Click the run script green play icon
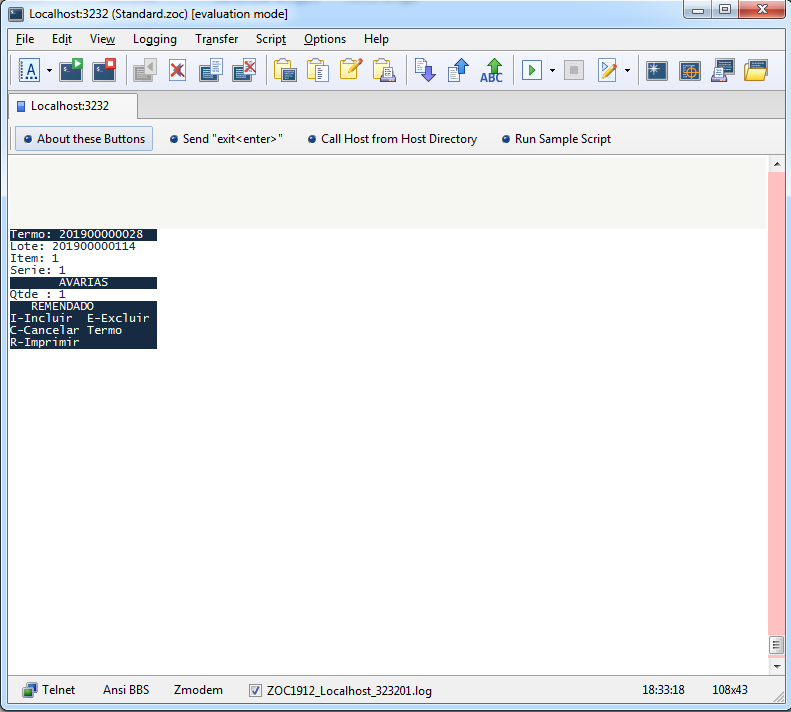This screenshot has width=791, height=712. (x=532, y=70)
